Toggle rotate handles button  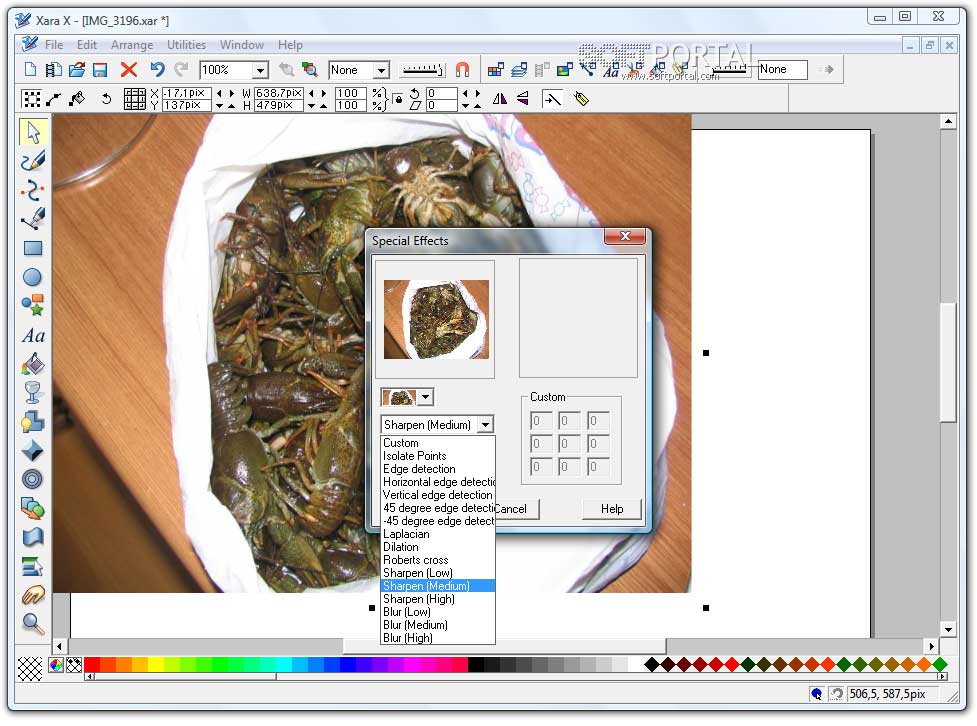107,98
